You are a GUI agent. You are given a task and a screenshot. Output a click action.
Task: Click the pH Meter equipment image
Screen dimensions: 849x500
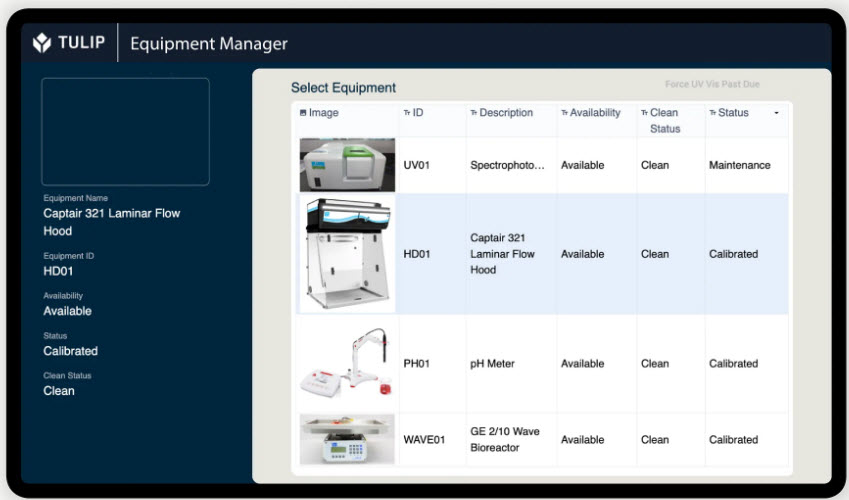pyautogui.click(x=347, y=364)
